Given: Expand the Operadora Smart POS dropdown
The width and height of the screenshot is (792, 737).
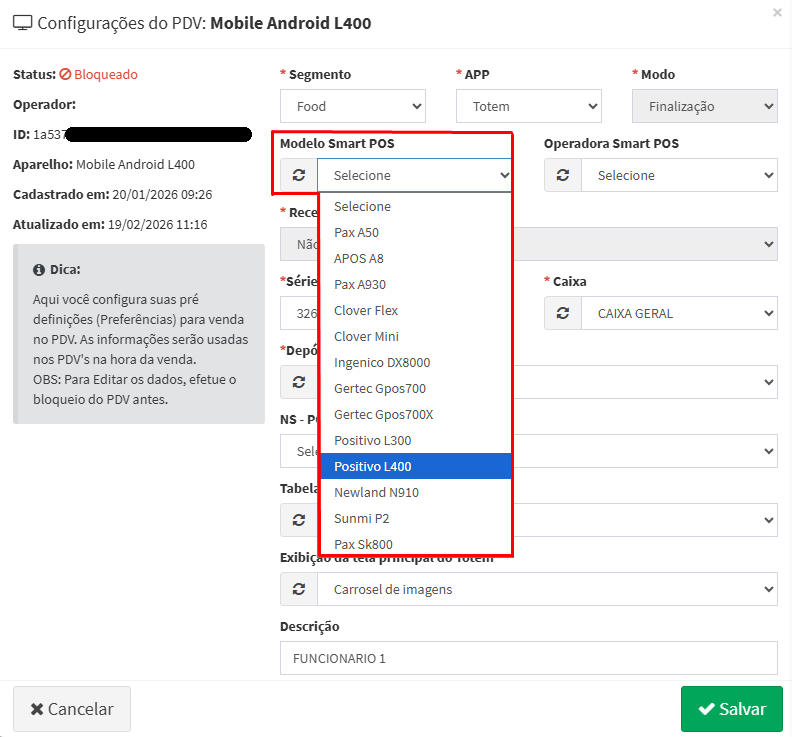Looking at the screenshot, I should (679, 175).
